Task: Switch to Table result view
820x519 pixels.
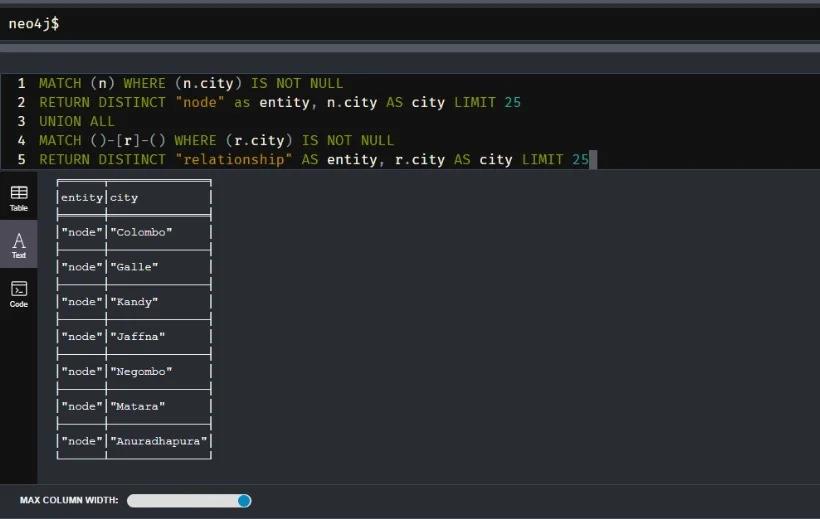Action: coord(19,198)
